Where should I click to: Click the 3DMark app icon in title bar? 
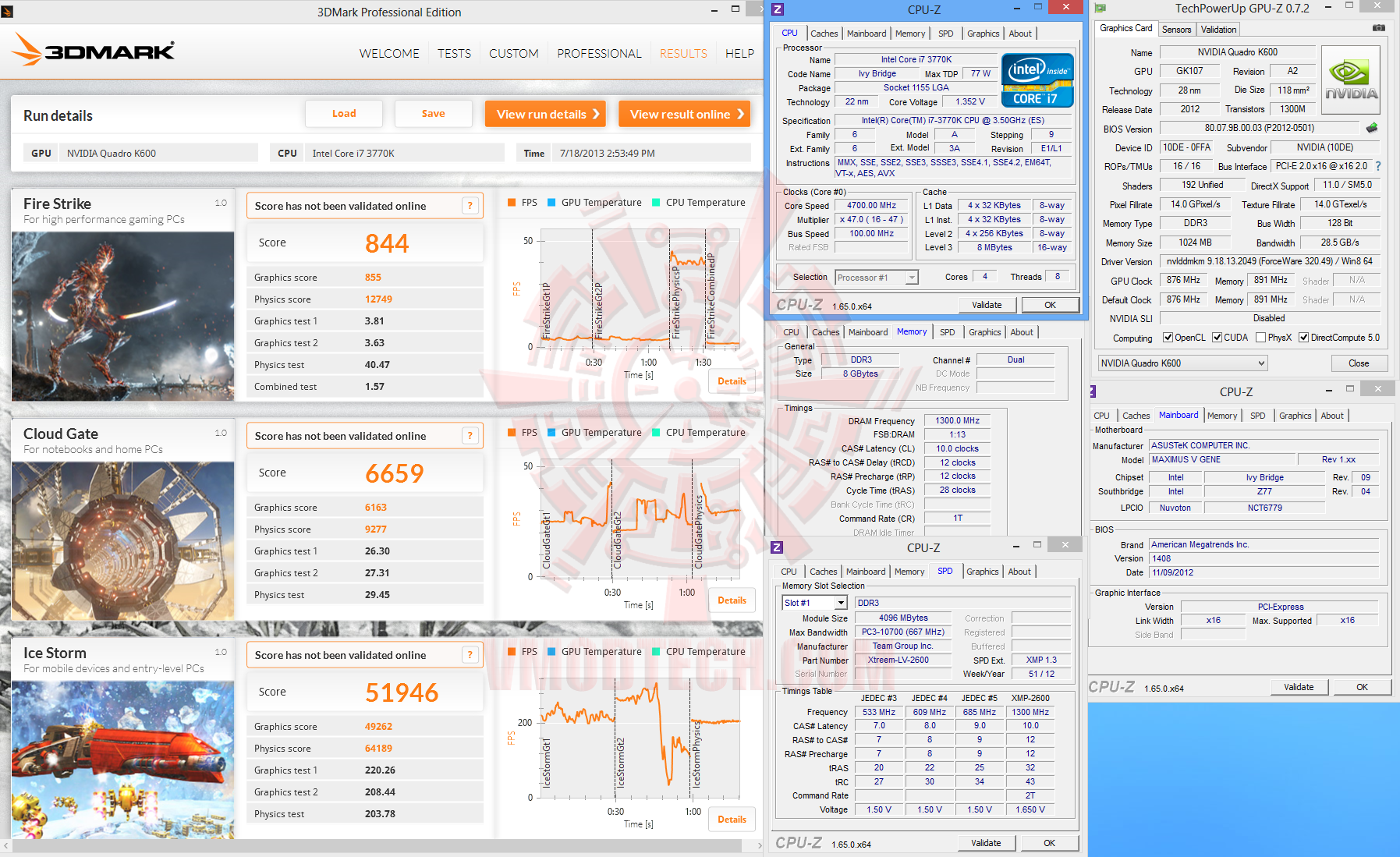(7, 12)
